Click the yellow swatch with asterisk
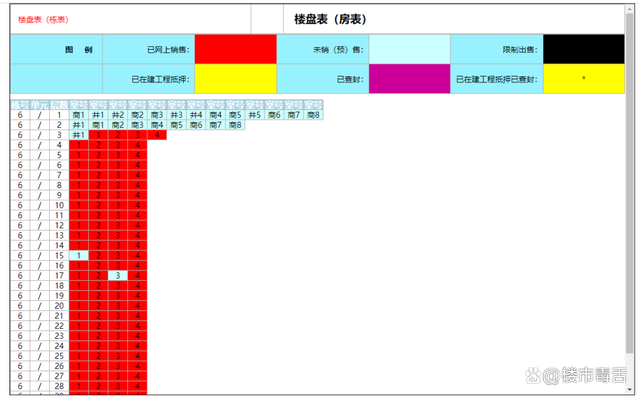The height and width of the screenshot is (398, 640). pos(584,79)
